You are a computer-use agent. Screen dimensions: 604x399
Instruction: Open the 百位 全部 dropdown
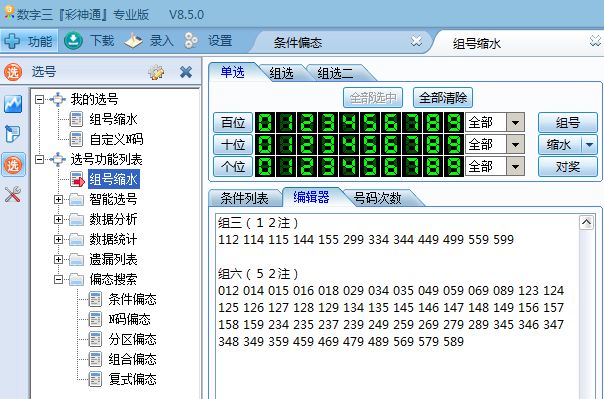515,123
